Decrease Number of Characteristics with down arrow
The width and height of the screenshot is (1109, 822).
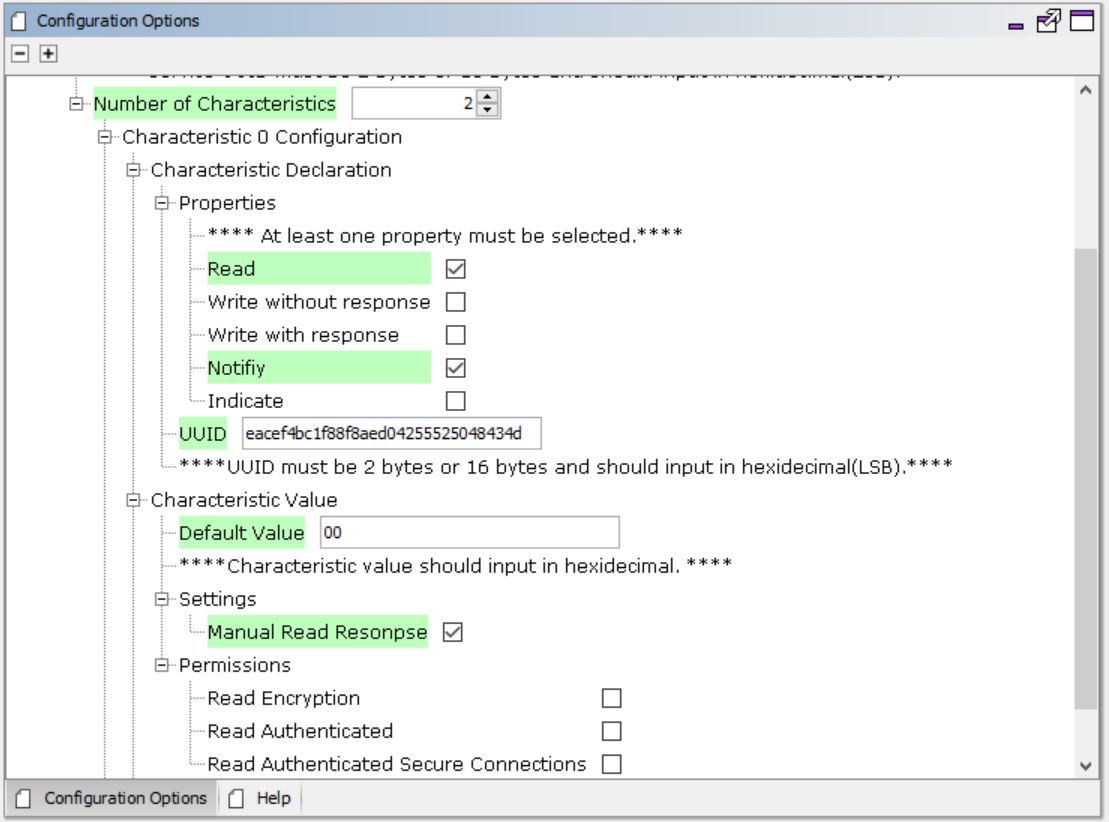pyautogui.click(x=488, y=109)
